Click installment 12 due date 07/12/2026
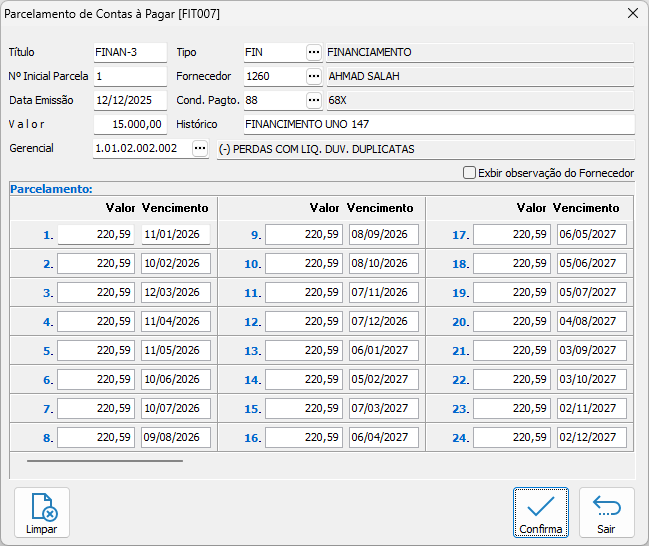Screen dimensions: 649x546 click(x=383, y=322)
